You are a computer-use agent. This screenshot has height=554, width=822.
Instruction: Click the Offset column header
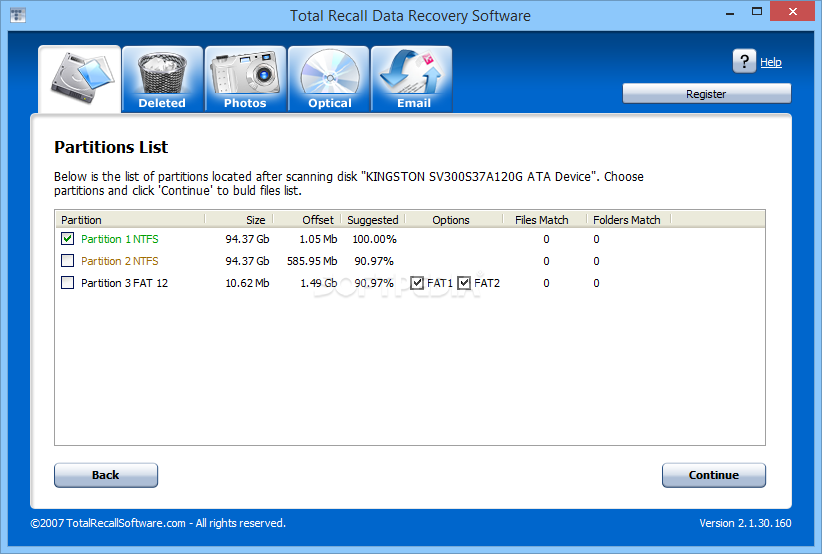click(x=307, y=220)
